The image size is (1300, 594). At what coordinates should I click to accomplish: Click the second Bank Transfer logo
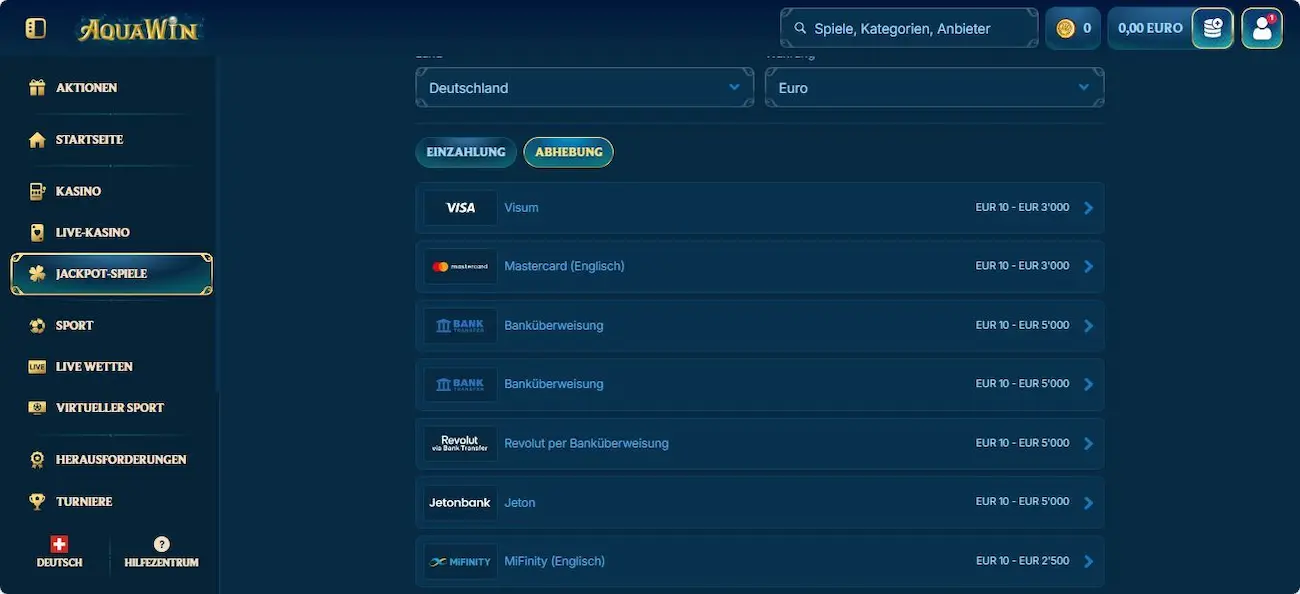click(460, 384)
